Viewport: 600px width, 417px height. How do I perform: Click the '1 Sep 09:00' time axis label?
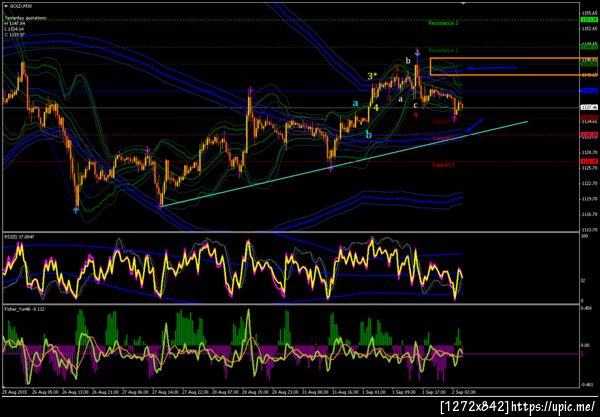[x=403, y=392]
